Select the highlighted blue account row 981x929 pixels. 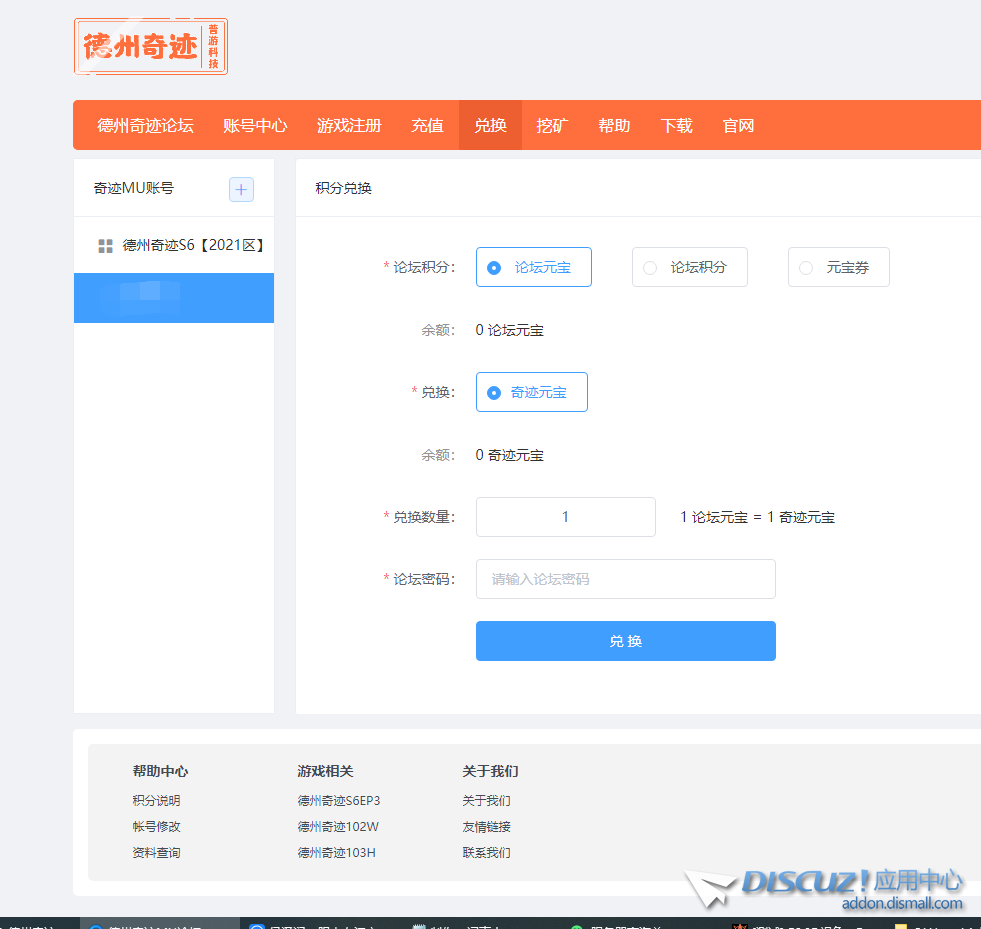point(174,298)
